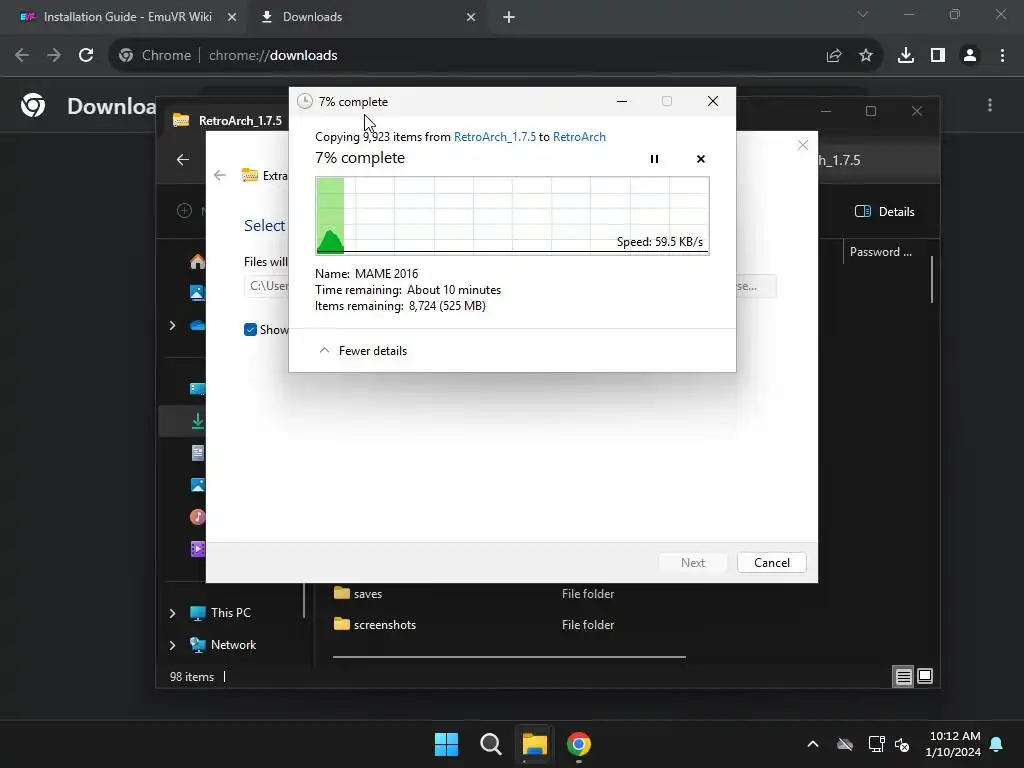The width and height of the screenshot is (1024, 768).
Task: Reload the Chrome page
Action: [86, 56]
